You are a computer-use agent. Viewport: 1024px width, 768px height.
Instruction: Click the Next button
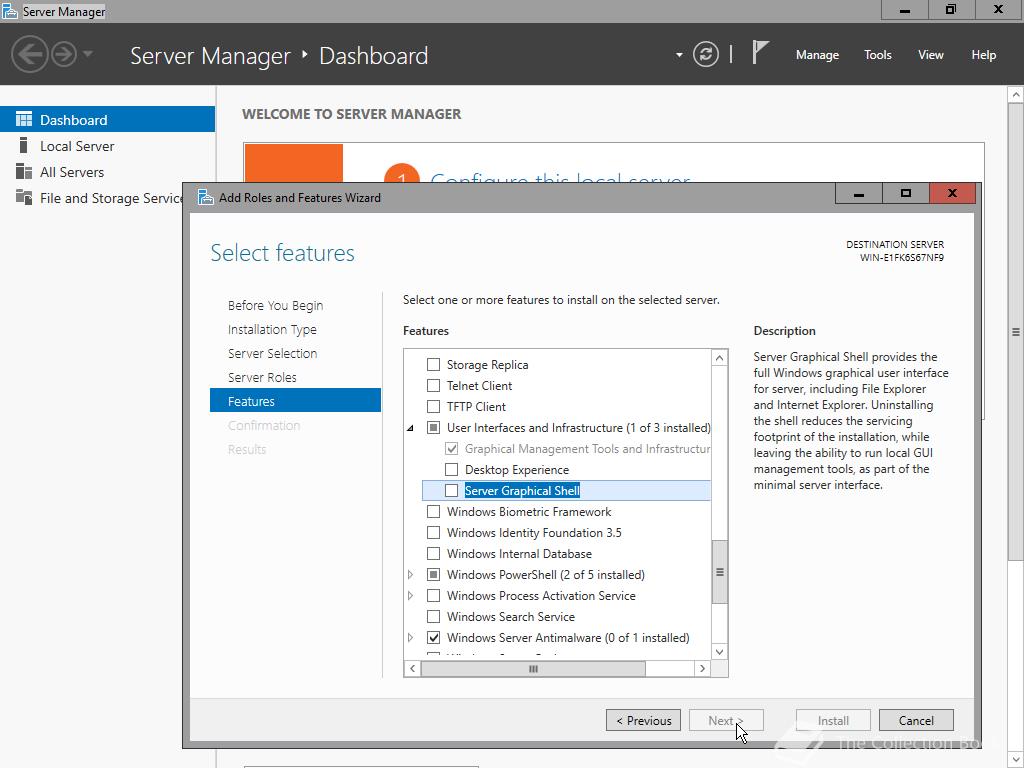(726, 720)
